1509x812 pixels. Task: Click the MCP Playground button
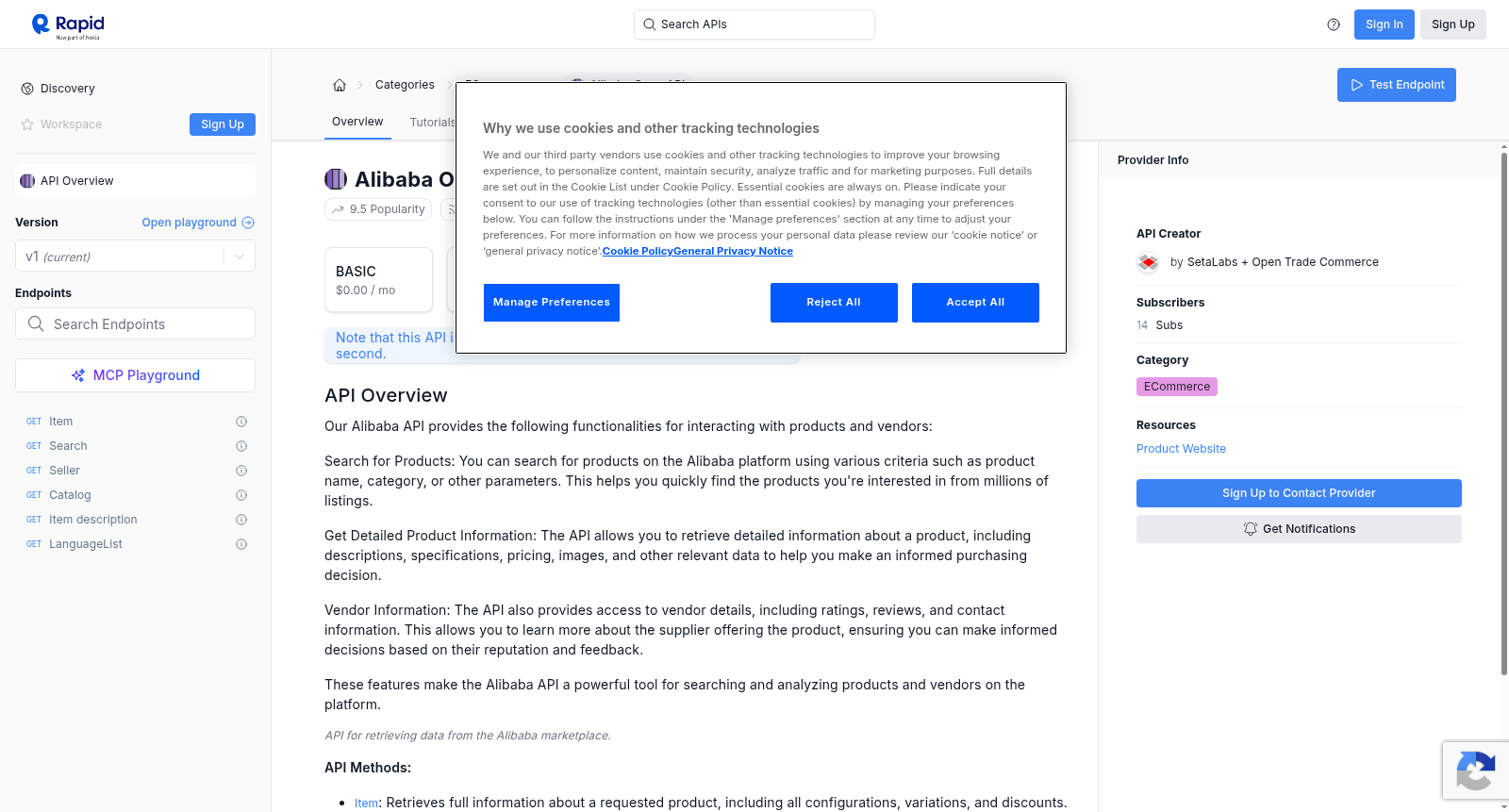135,375
